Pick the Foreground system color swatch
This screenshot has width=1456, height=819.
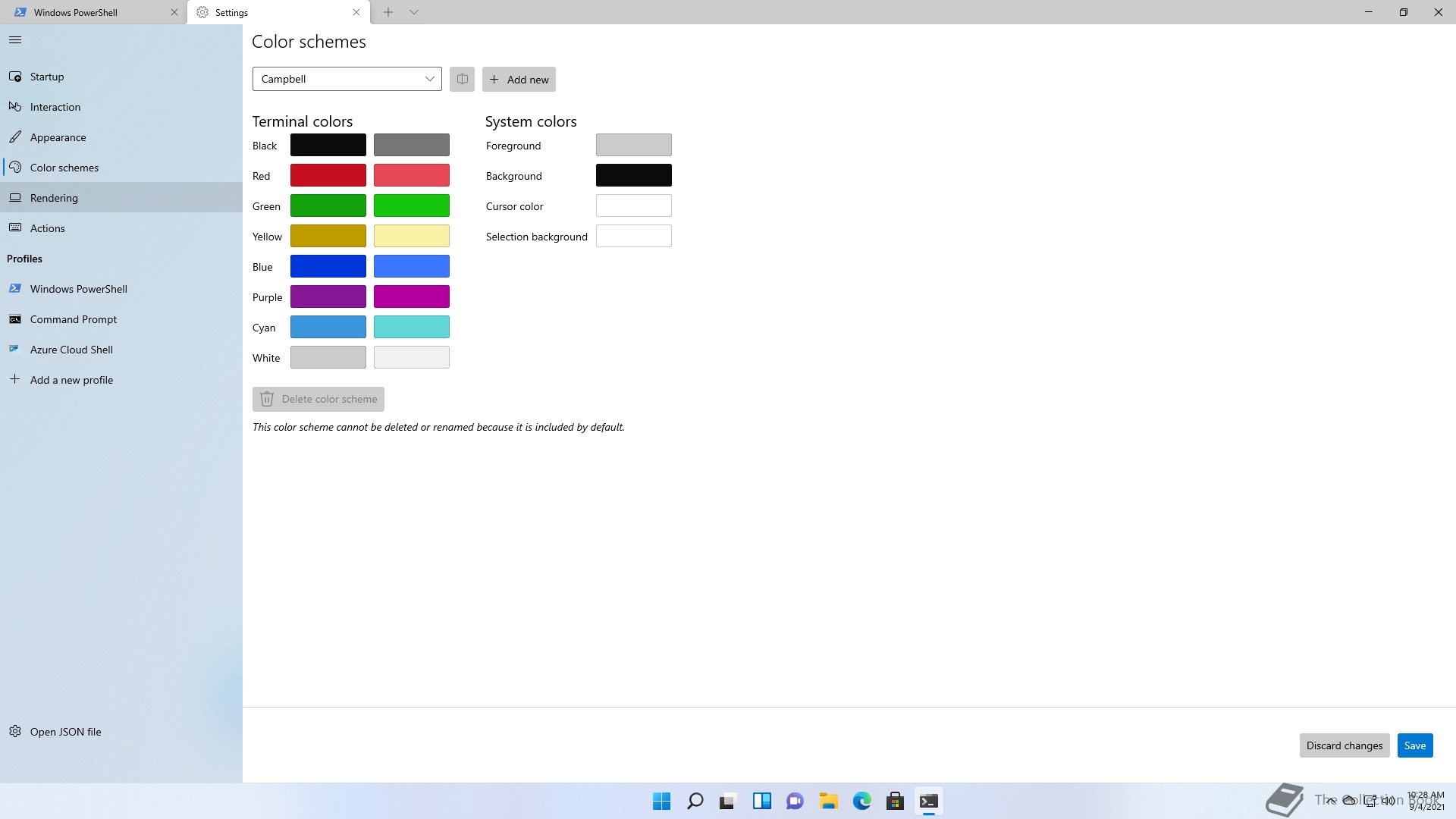click(634, 145)
